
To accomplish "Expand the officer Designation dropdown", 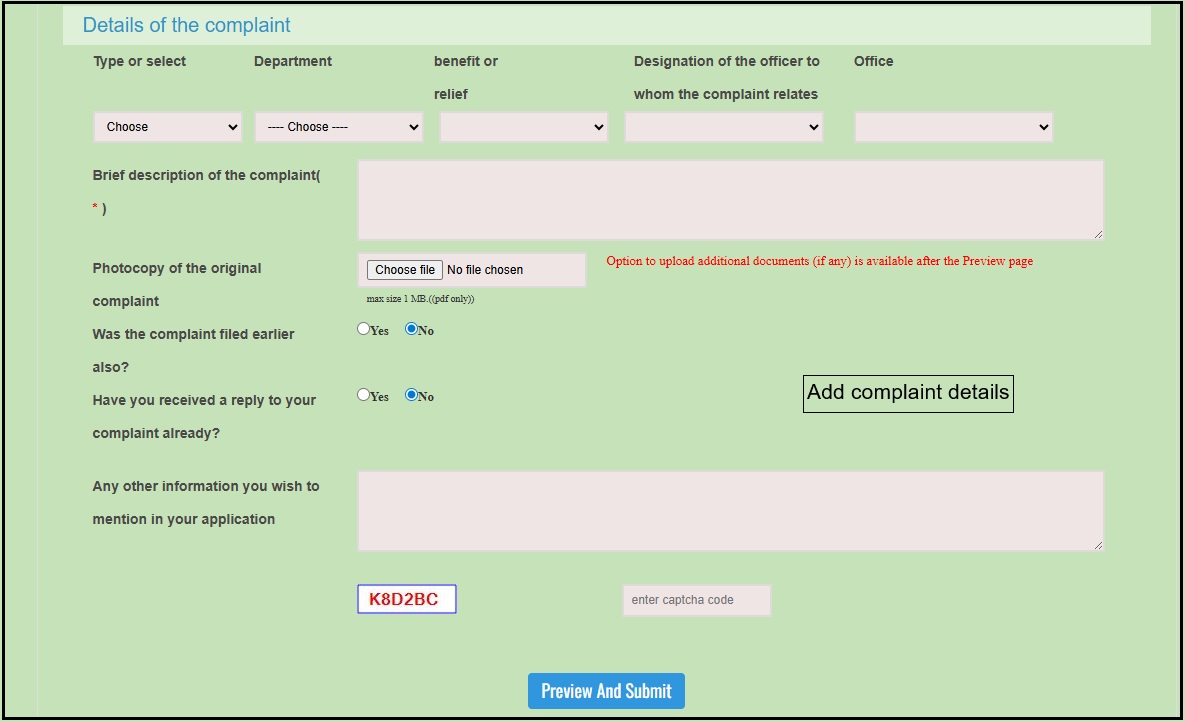I will point(723,127).
